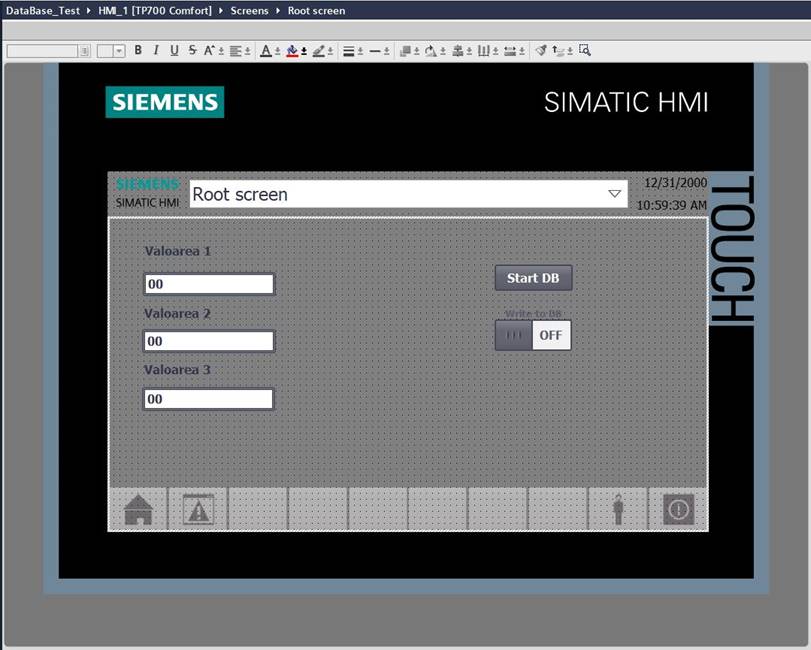811x650 pixels.
Task: Click the Valoarea 3 input field
Action: coord(208,399)
